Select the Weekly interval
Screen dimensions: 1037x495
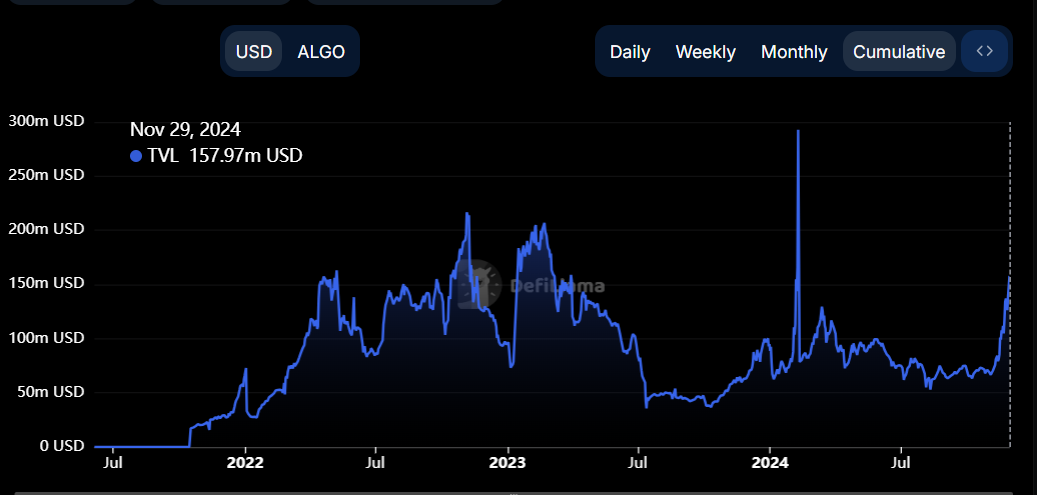[x=706, y=52]
